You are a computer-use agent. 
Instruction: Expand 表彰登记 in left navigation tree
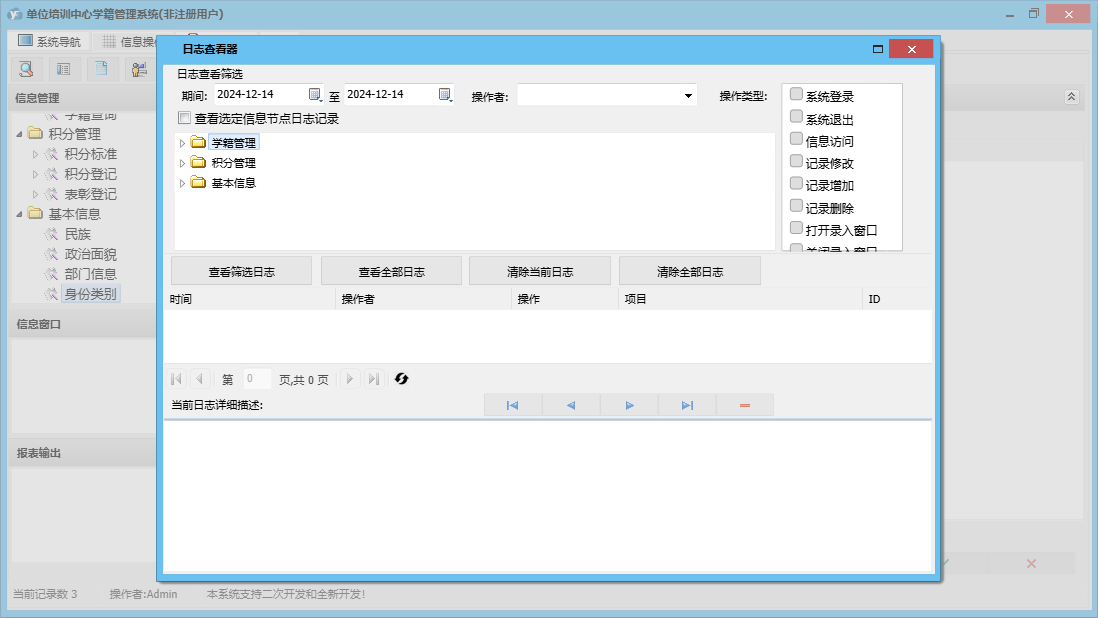[35, 195]
